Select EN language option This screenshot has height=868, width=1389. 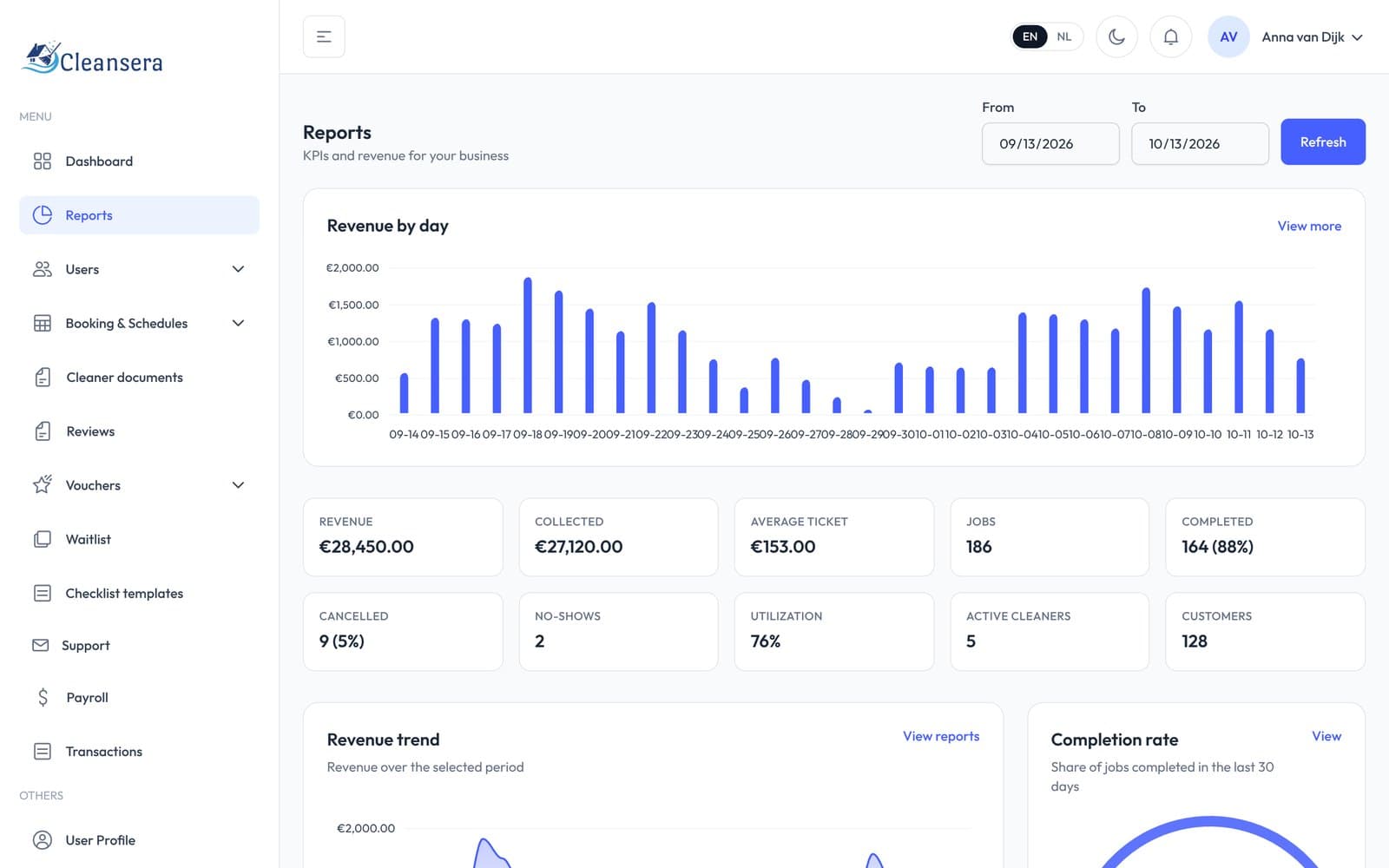pyautogui.click(x=1030, y=36)
